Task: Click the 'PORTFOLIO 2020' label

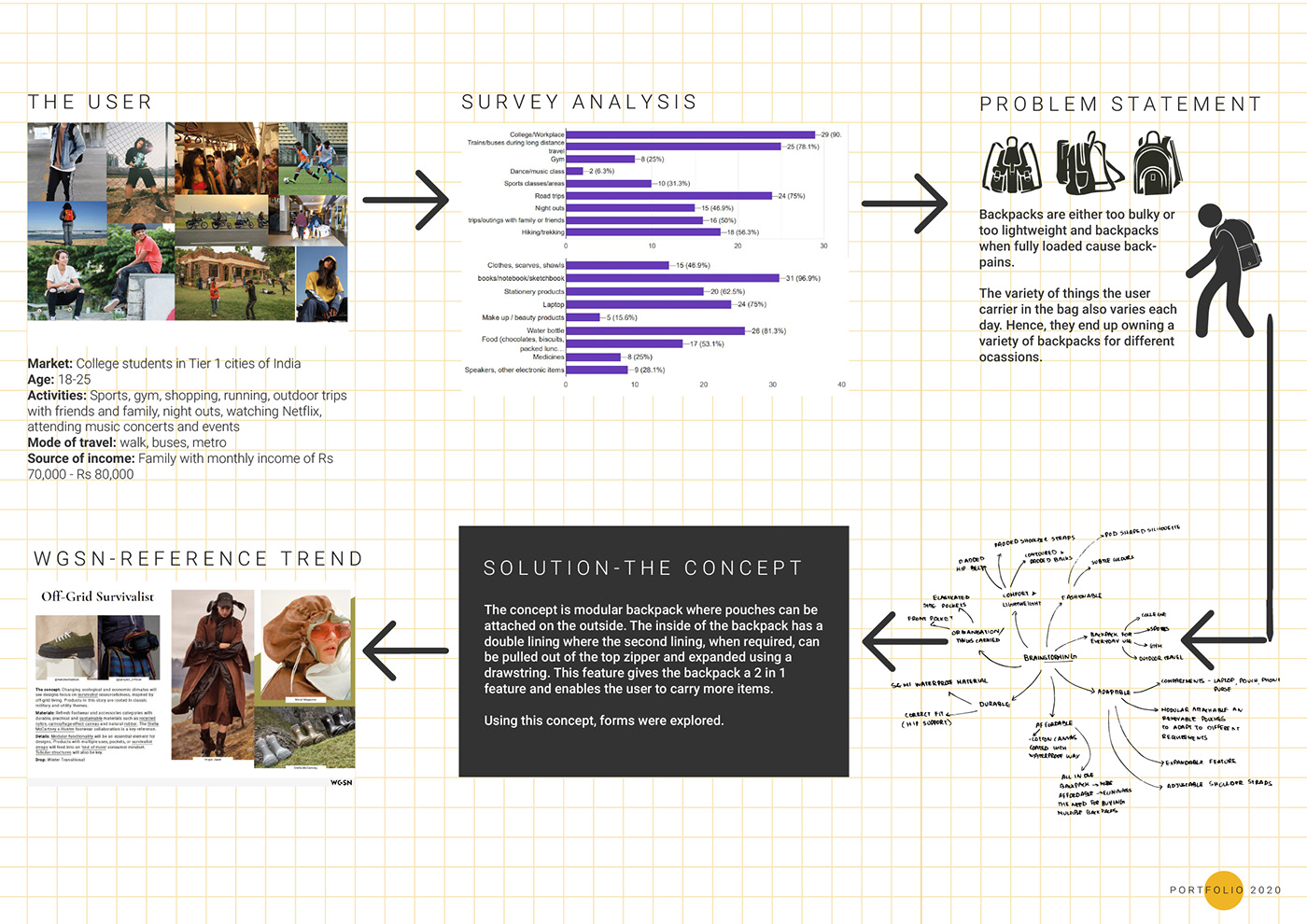Action: 1225,890
